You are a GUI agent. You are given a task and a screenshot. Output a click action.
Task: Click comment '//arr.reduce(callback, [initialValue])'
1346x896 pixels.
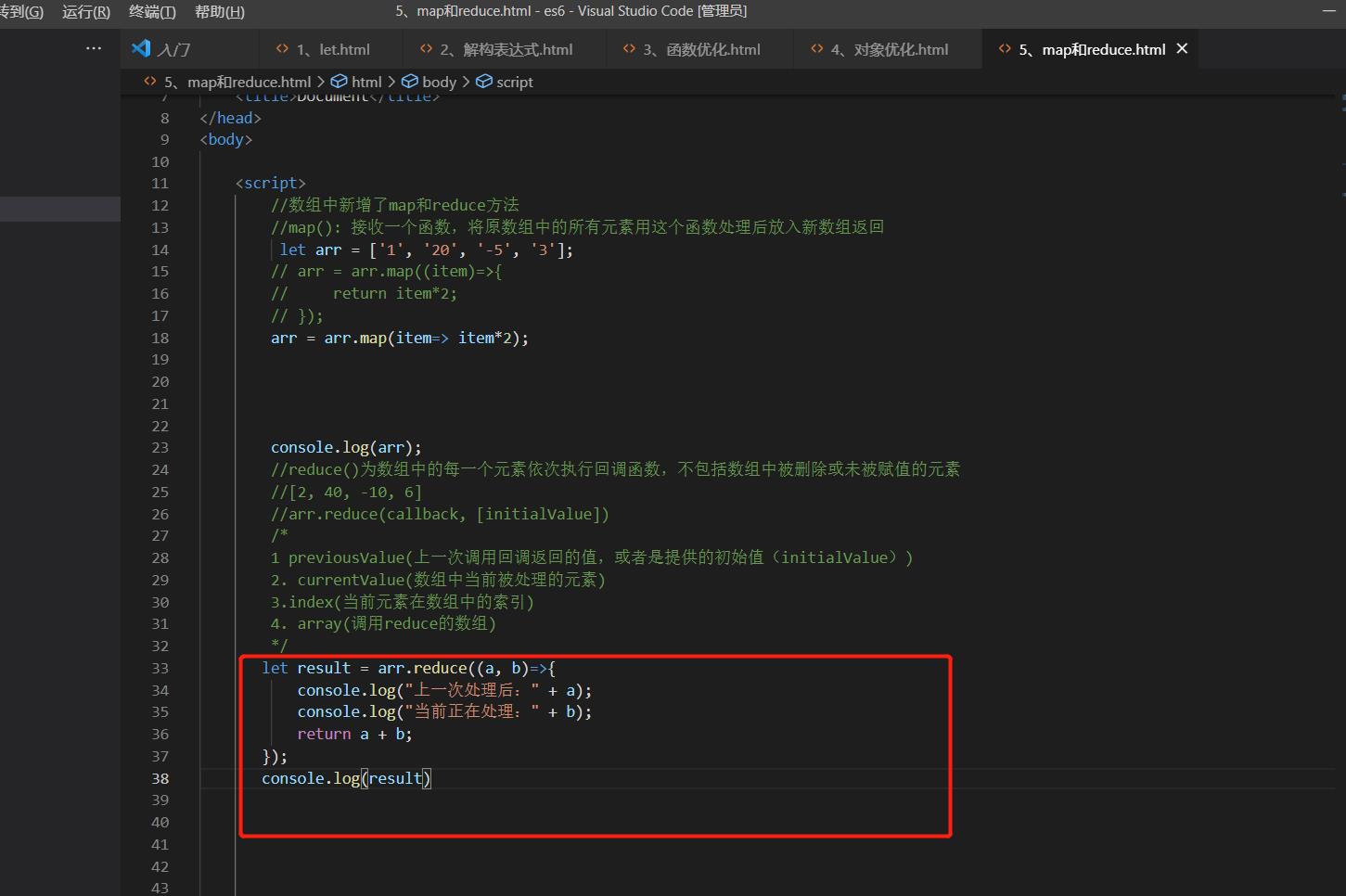(440, 514)
